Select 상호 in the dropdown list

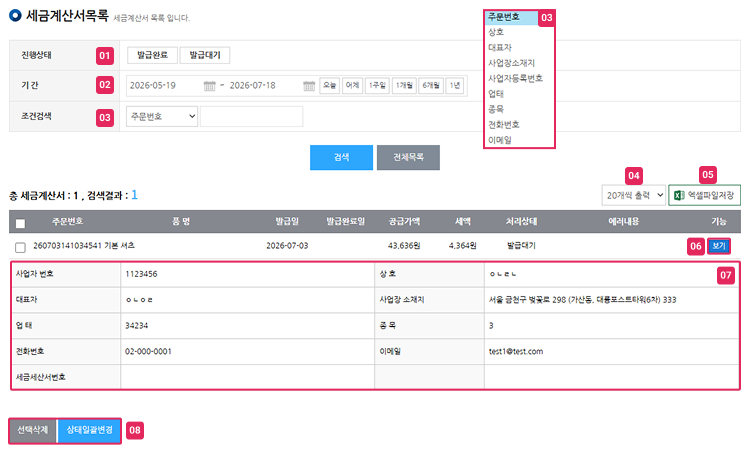coord(496,32)
